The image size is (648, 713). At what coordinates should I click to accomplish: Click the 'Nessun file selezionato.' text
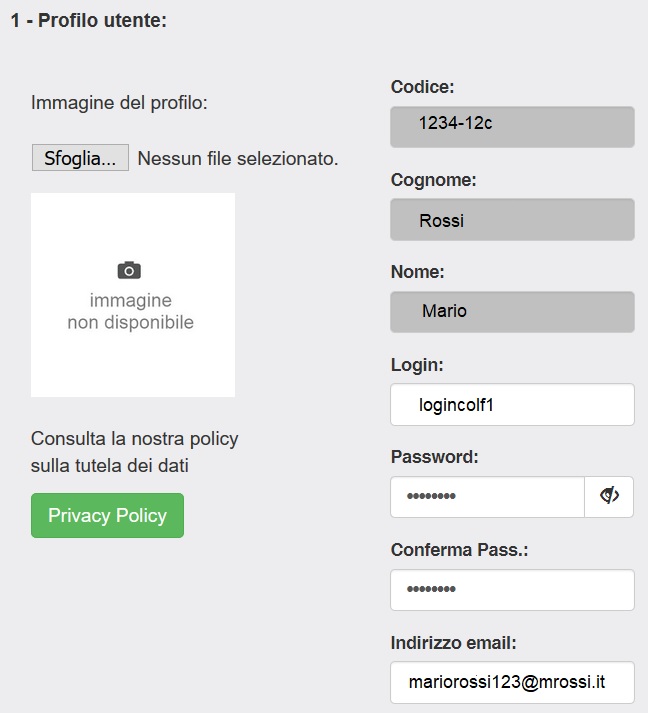tap(238, 158)
